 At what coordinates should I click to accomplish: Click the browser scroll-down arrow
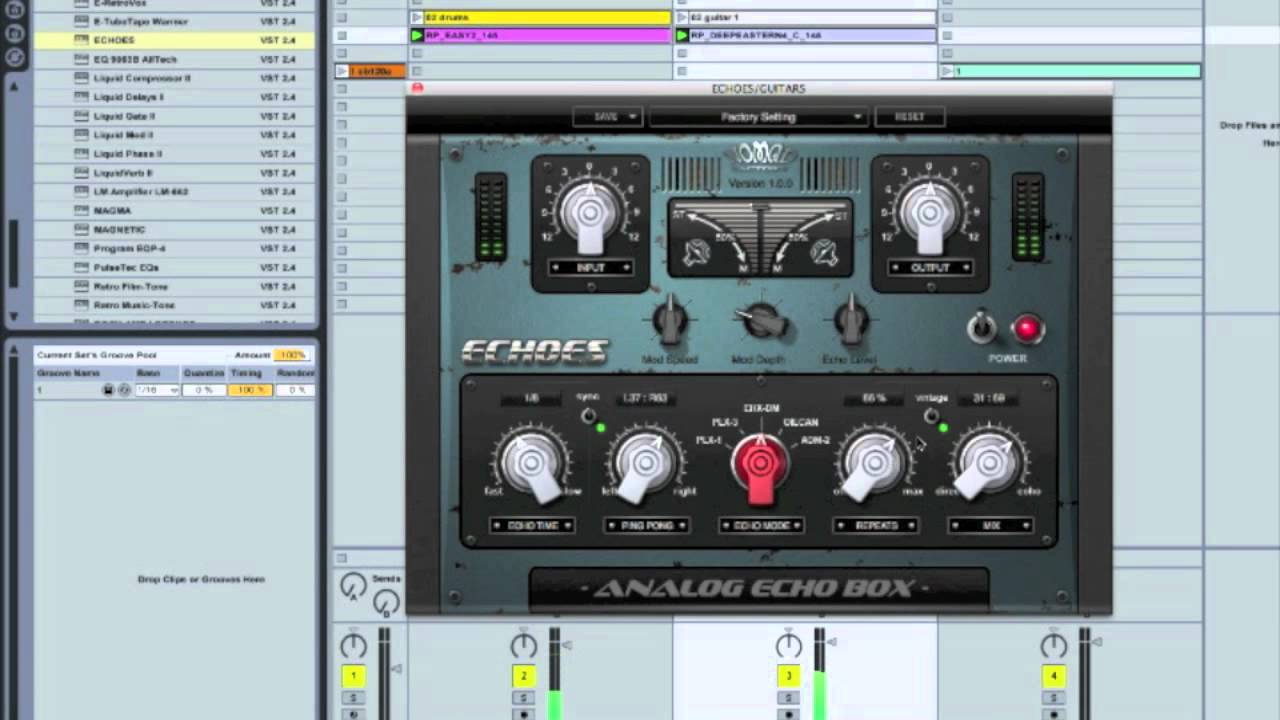click(14, 316)
